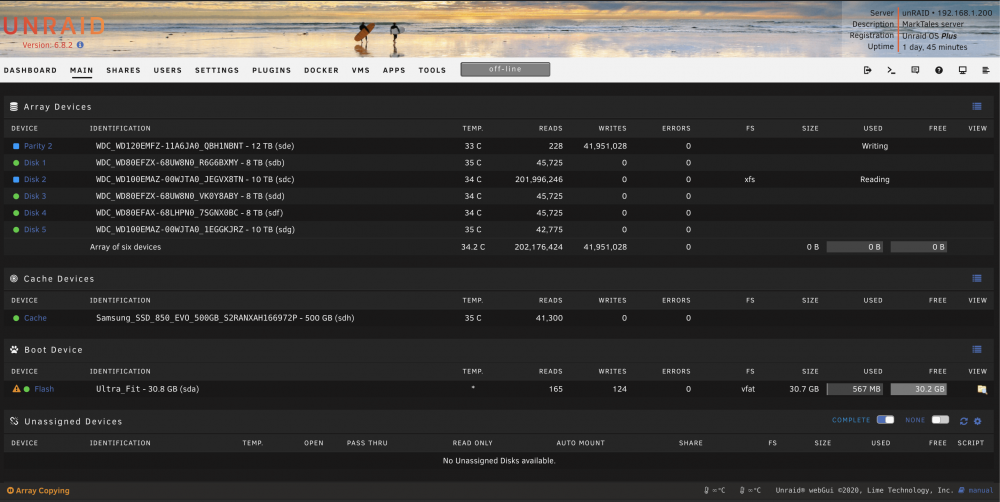Open Unassigned Devices settings gear
The width and height of the screenshot is (1000, 502).
tap(978, 421)
